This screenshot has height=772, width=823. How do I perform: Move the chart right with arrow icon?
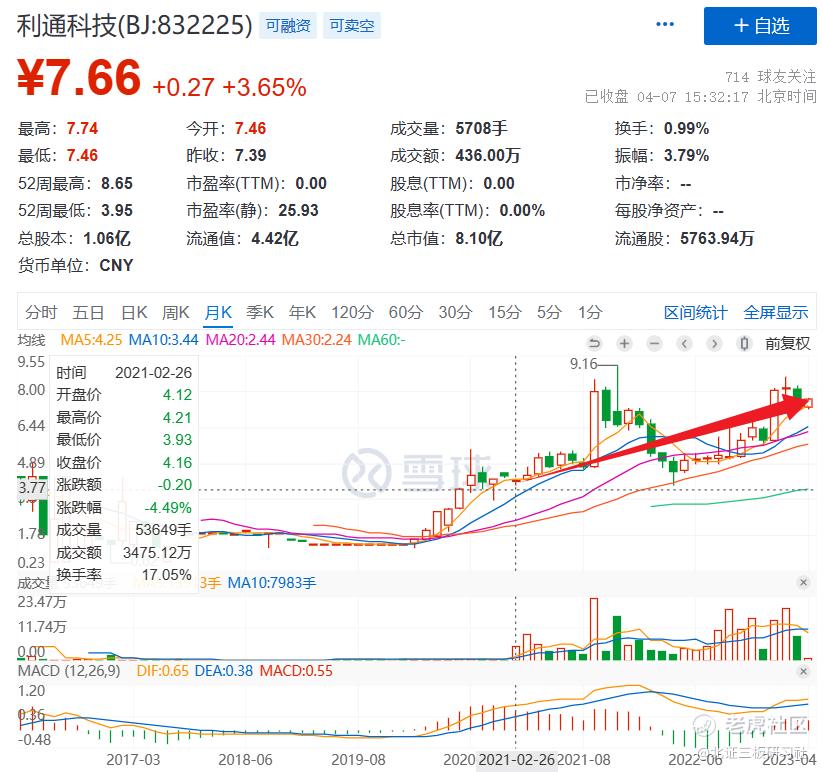[x=714, y=344]
